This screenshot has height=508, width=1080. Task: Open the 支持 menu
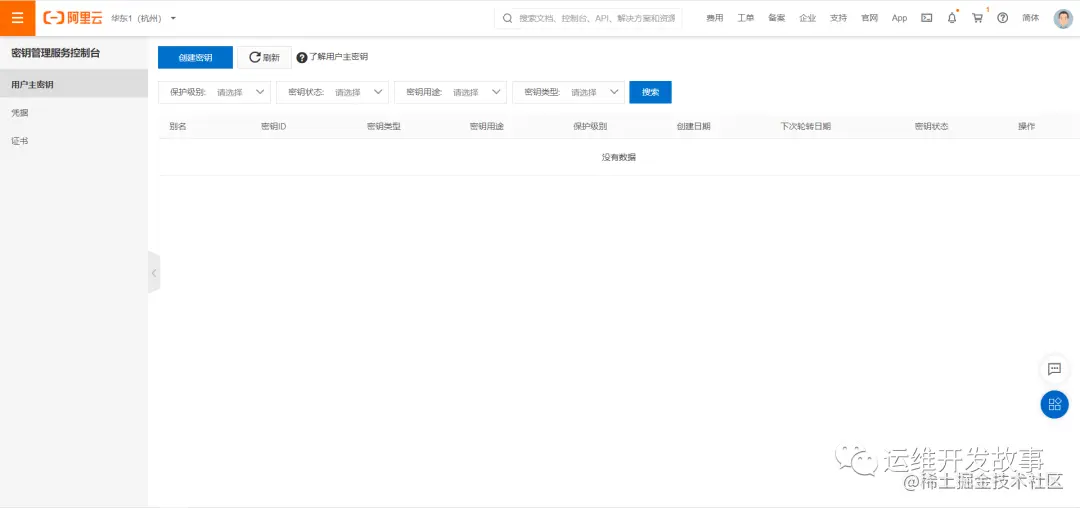point(838,19)
